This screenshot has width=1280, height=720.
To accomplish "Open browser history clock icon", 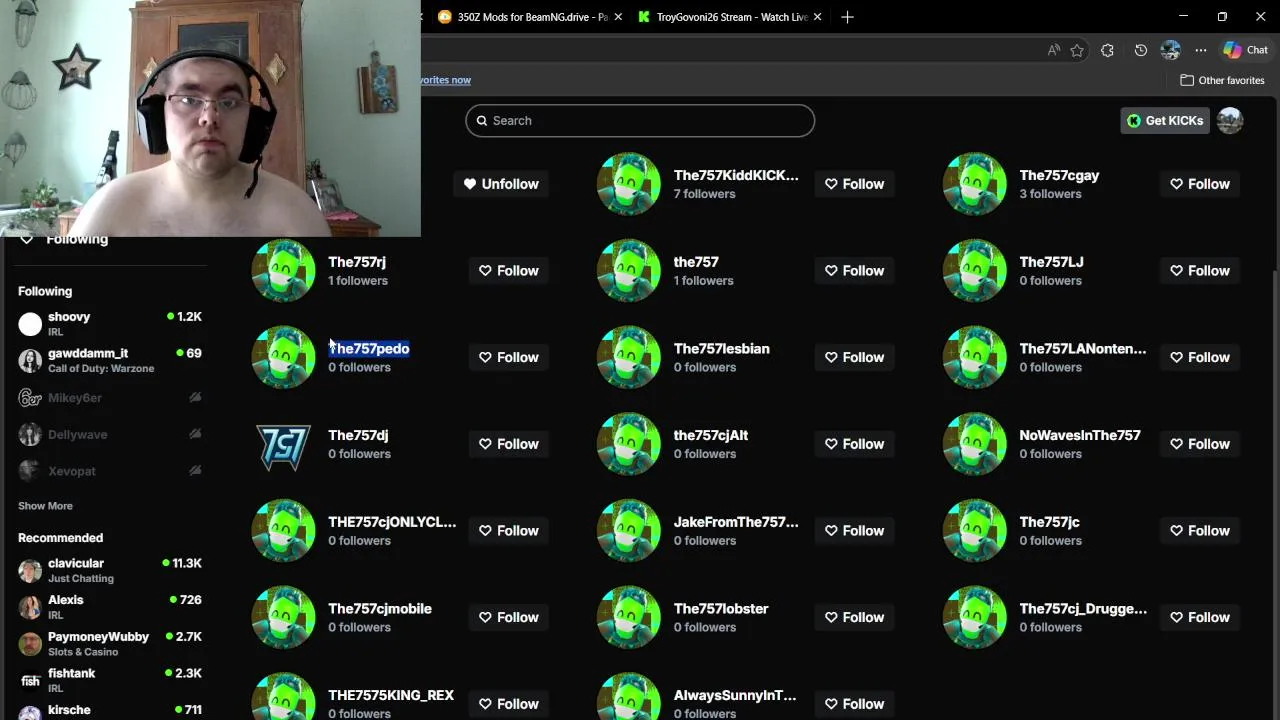I will [x=1141, y=50].
